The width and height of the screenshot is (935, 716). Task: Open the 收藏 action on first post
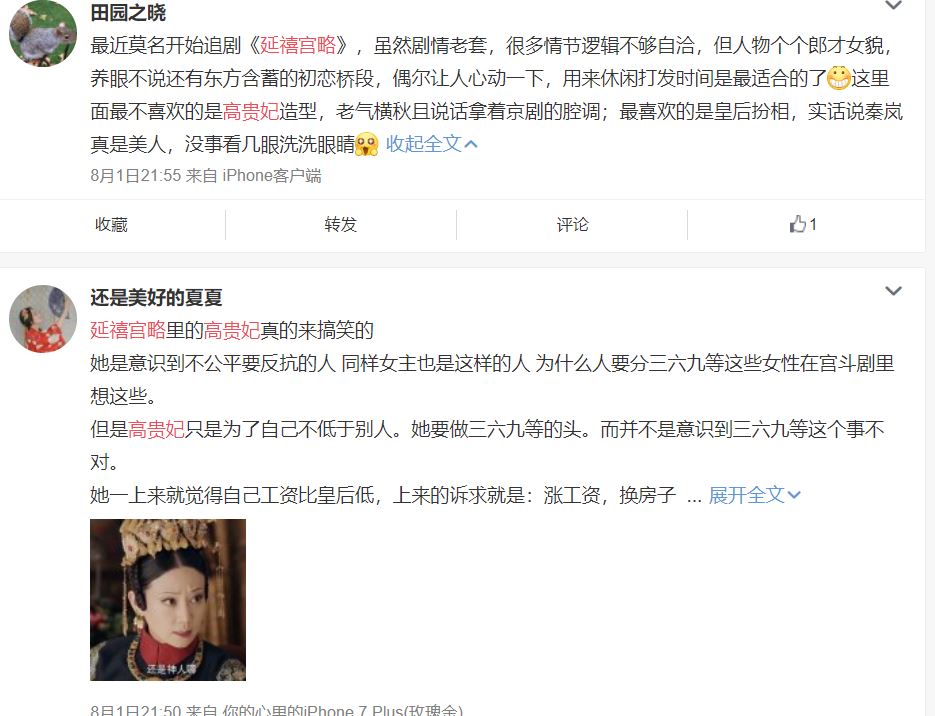[x=112, y=225]
